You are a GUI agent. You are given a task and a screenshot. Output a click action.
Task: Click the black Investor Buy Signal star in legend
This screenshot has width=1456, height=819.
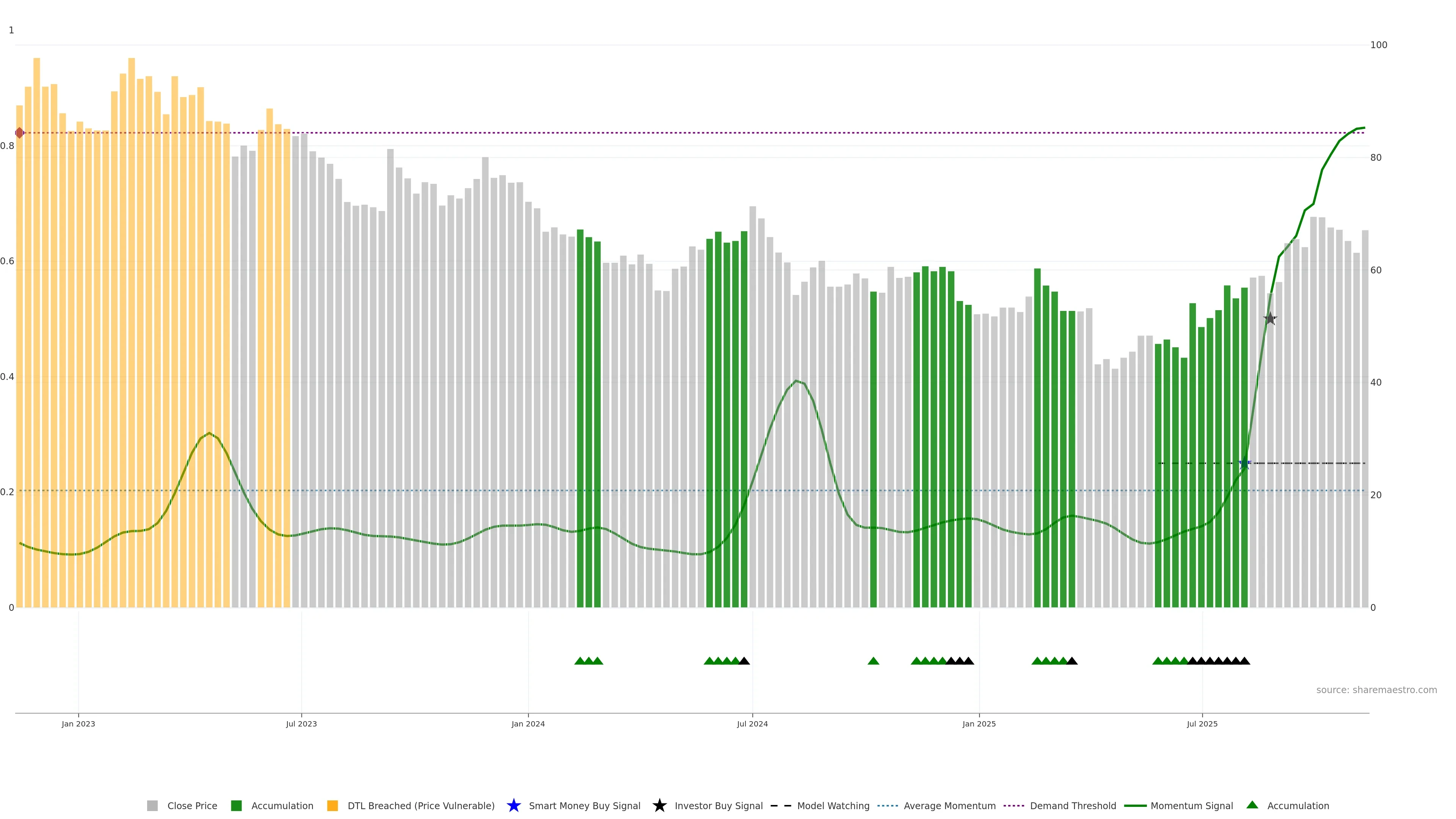(659, 805)
